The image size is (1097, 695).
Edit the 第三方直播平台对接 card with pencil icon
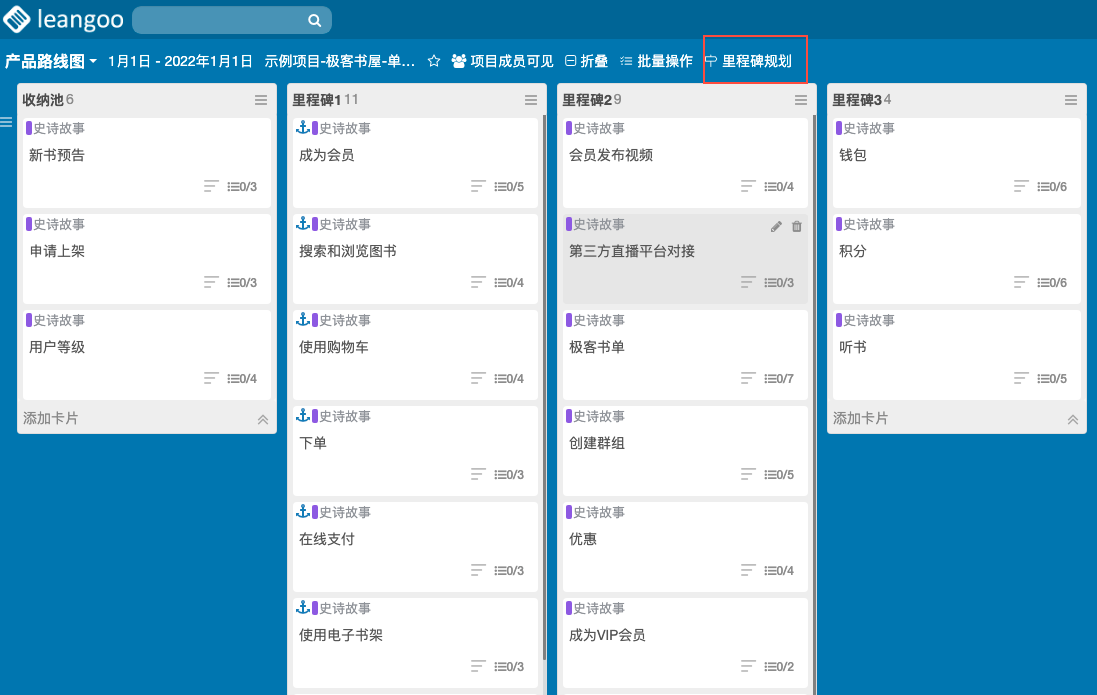coord(776,227)
